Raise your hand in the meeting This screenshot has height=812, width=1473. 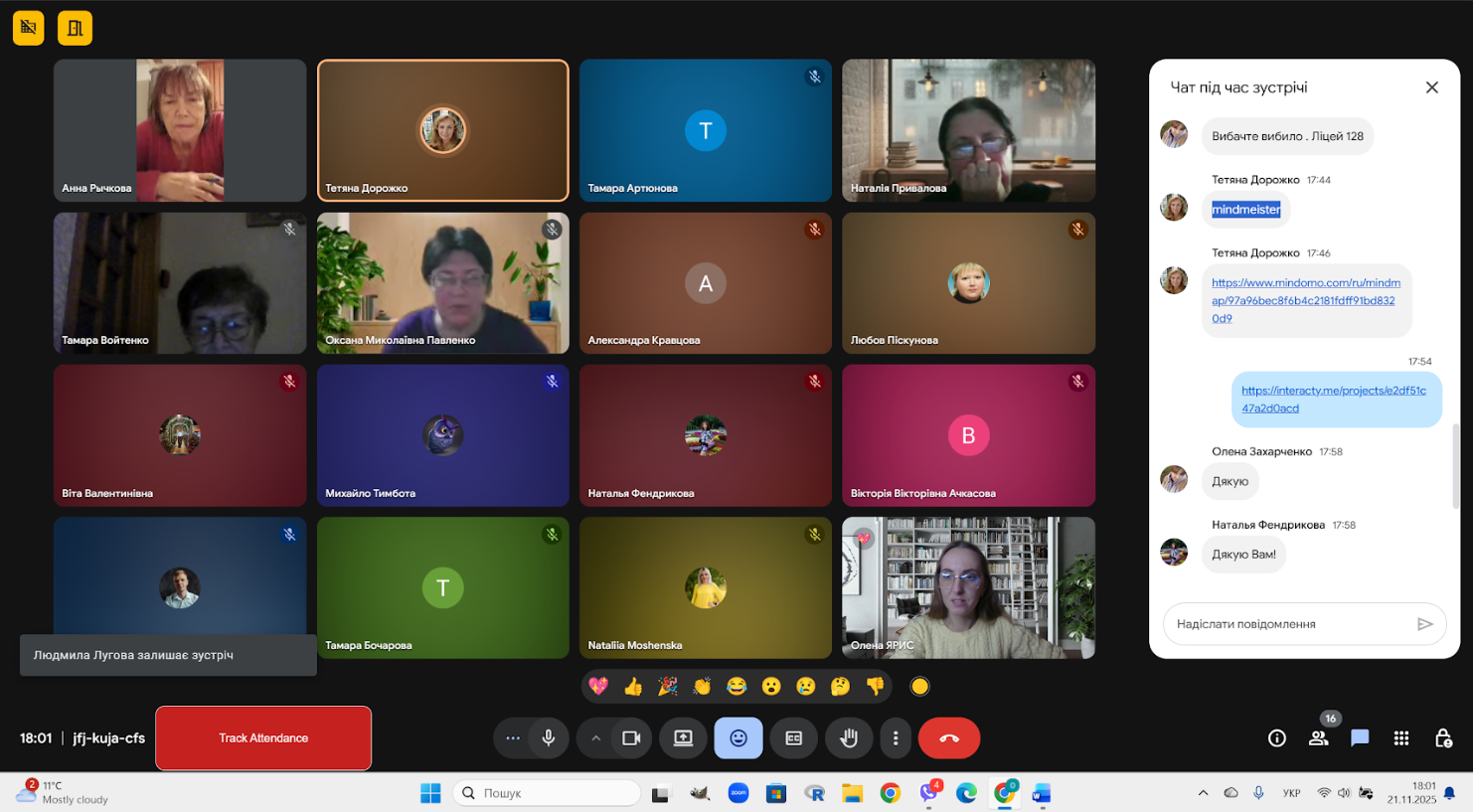click(x=848, y=738)
